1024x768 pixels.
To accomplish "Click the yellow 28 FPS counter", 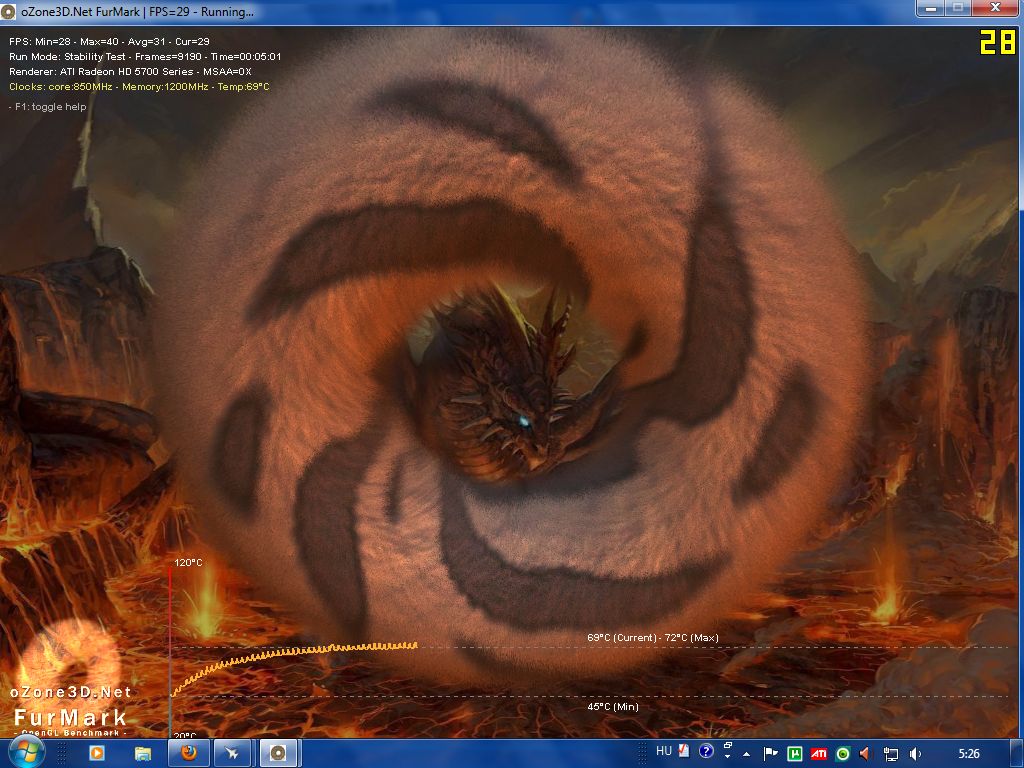I will 998,43.
